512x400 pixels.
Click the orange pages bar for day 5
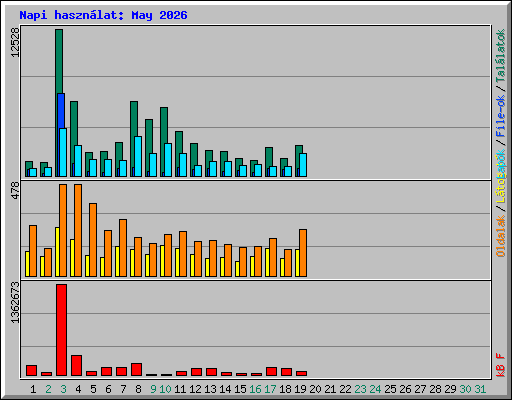pos(93,240)
